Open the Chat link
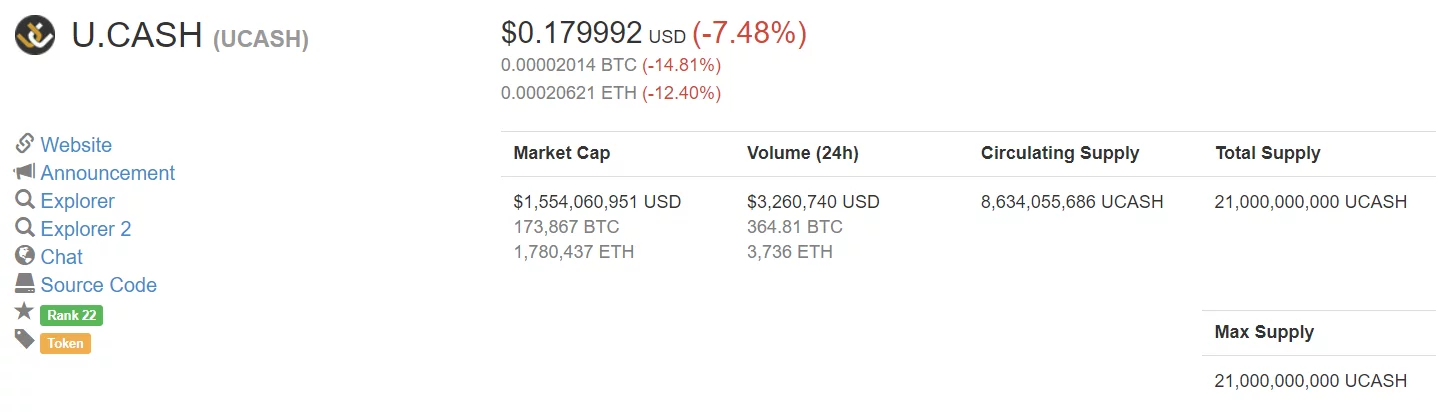Viewport: 1443px width, 420px height. point(62,257)
